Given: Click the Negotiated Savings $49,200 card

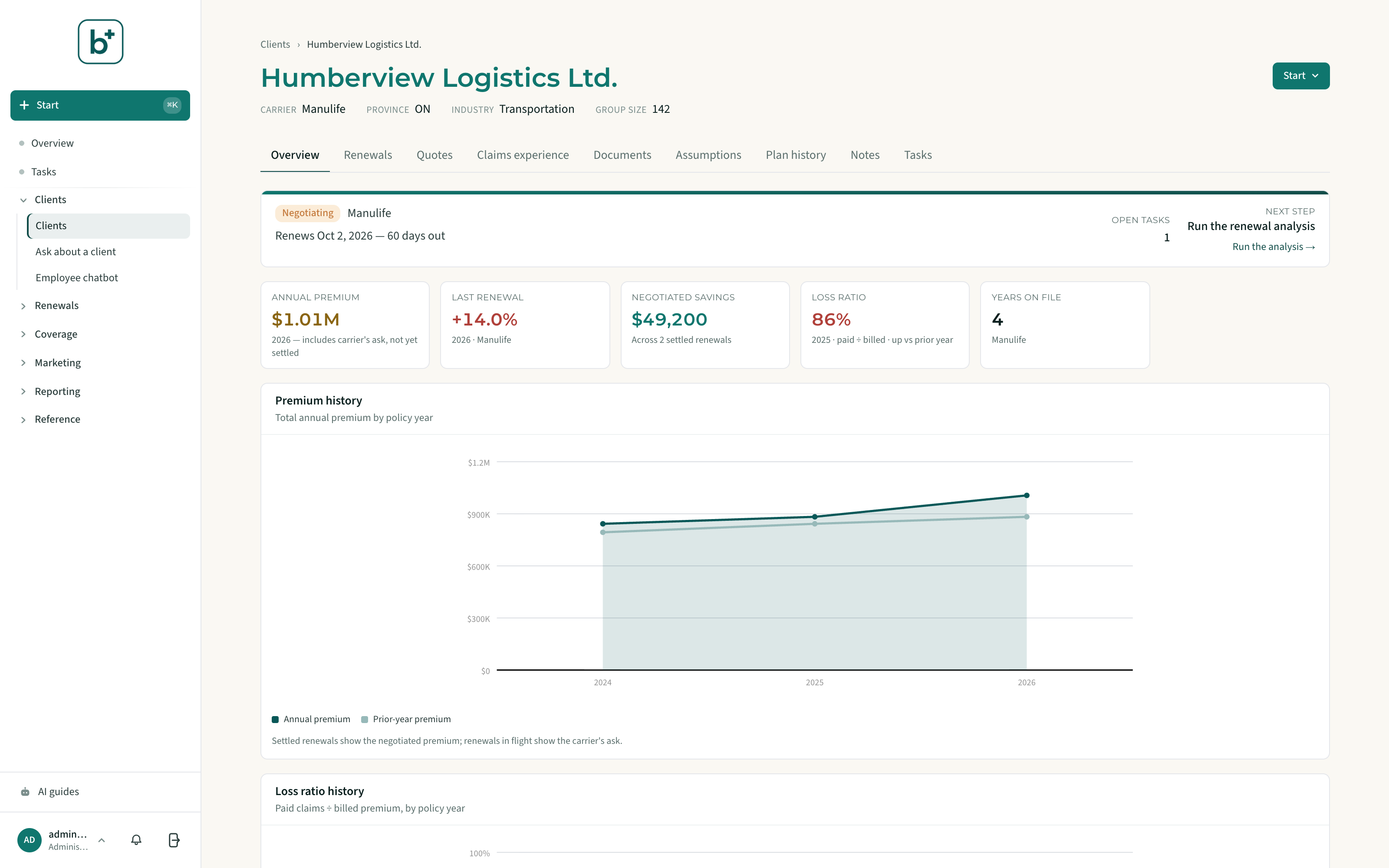Looking at the screenshot, I should pyautogui.click(x=705, y=325).
